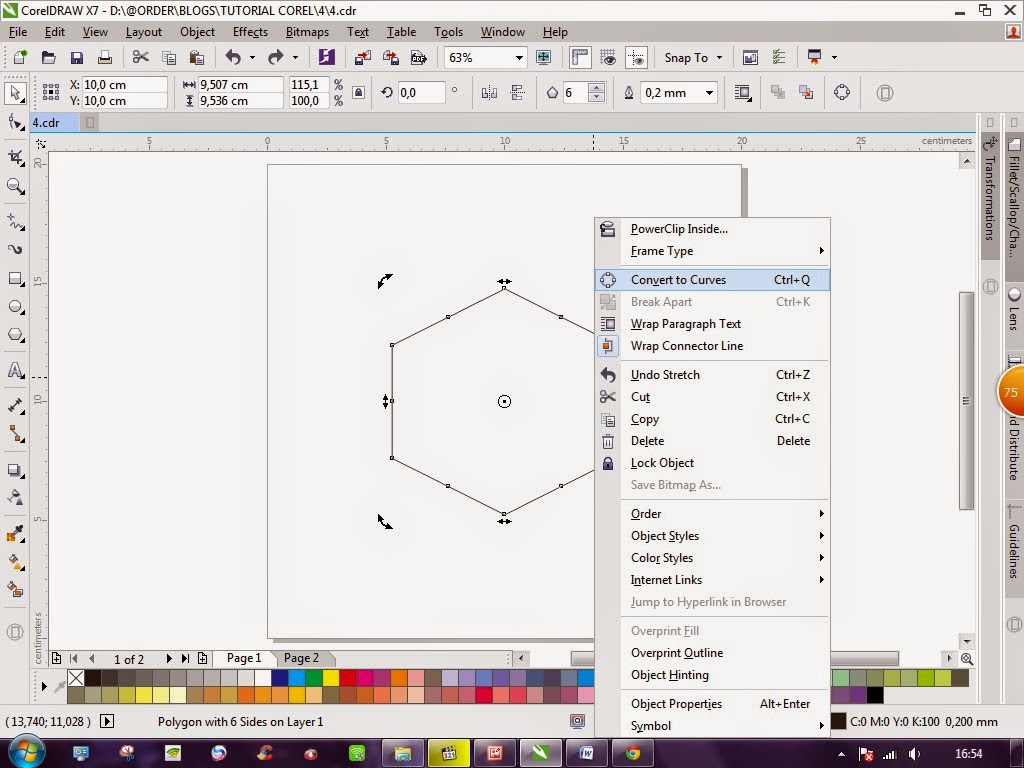1024x768 pixels.
Task: Select the Pick tool
Action: [15, 93]
